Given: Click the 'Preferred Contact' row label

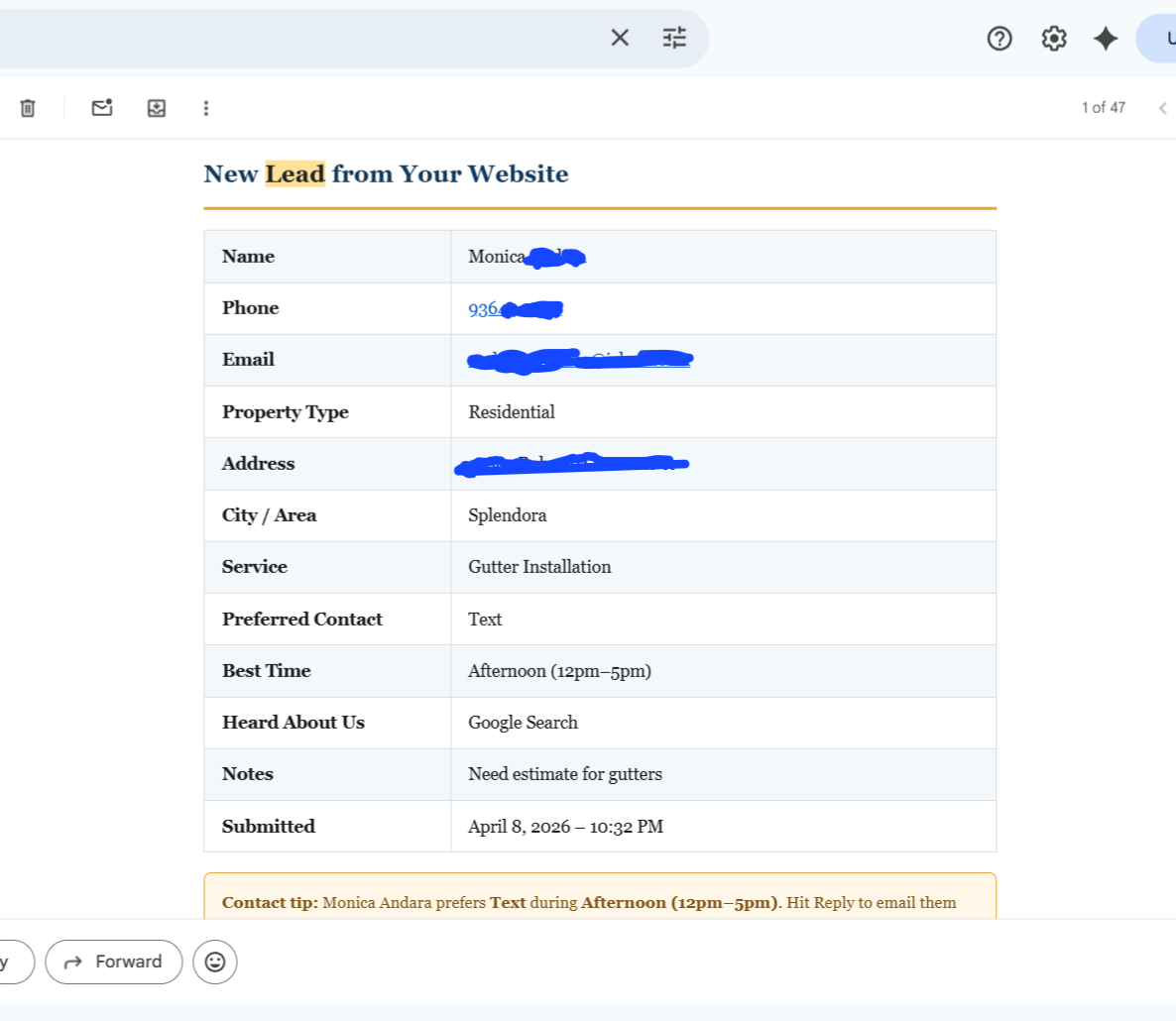Looking at the screenshot, I should click(x=302, y=620).
